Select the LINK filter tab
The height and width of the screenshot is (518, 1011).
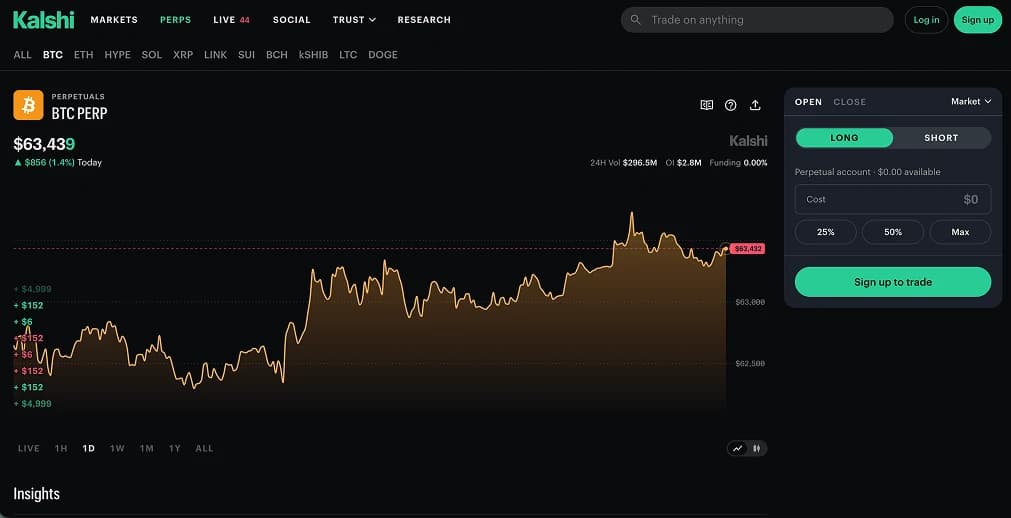215,55
